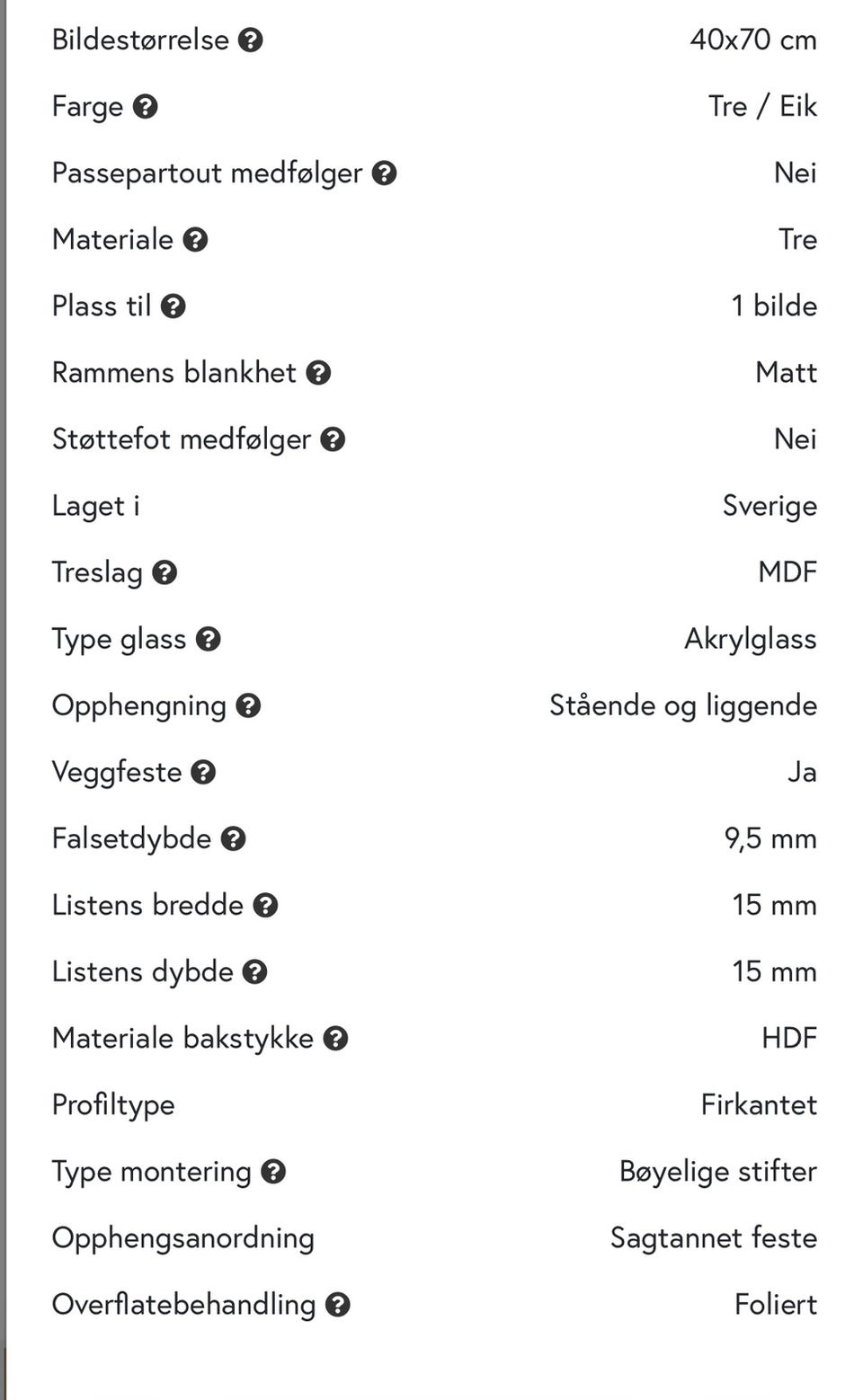Open Type glass info icon
863x1400 pixels.
click(209, 639)
